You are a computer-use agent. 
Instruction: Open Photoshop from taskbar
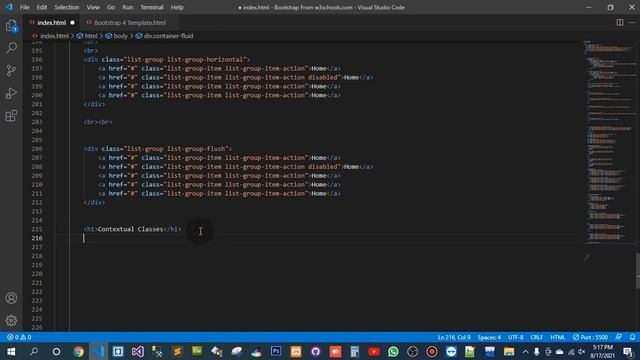(276, 351)
